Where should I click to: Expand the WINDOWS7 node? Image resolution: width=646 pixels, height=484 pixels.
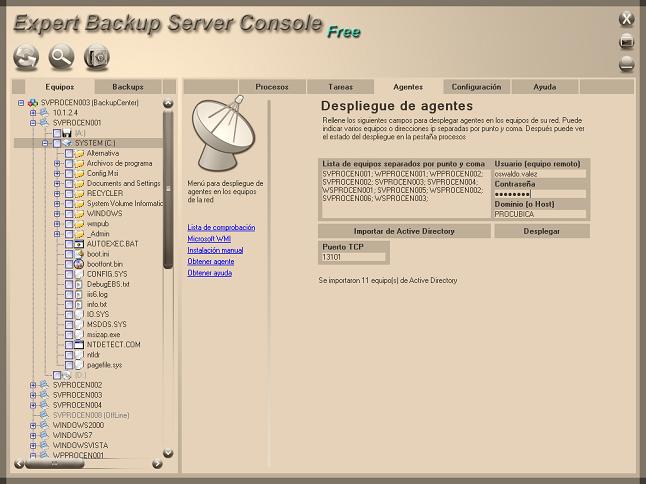[33, 435]
